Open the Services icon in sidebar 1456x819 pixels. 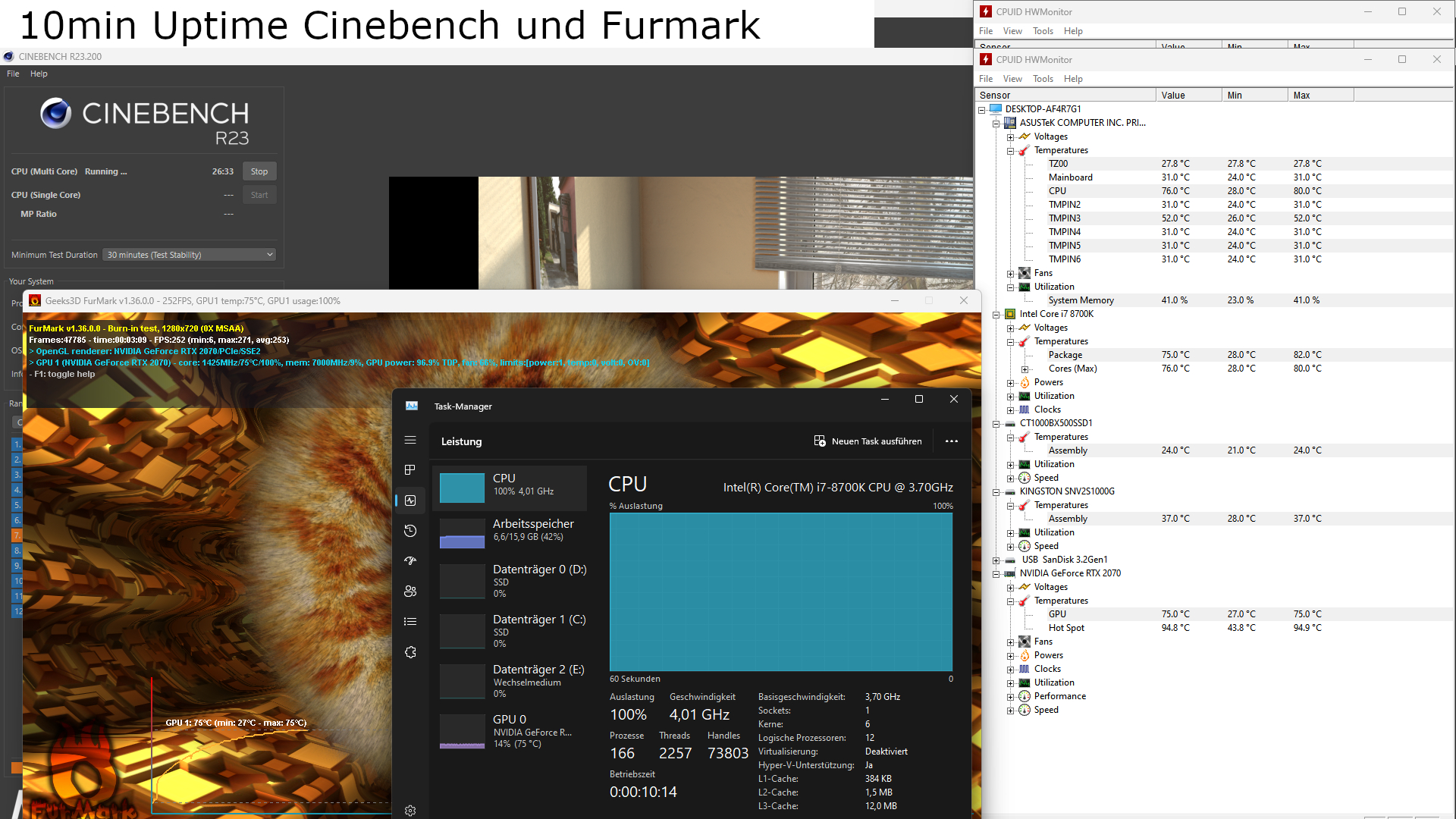pyautogui.click(x=410, y=652)
